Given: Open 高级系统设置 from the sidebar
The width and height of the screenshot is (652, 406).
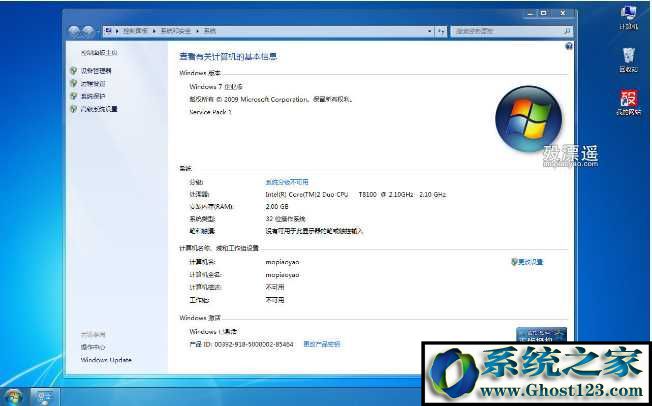Looking at the screenshot, I should (99, 109).
